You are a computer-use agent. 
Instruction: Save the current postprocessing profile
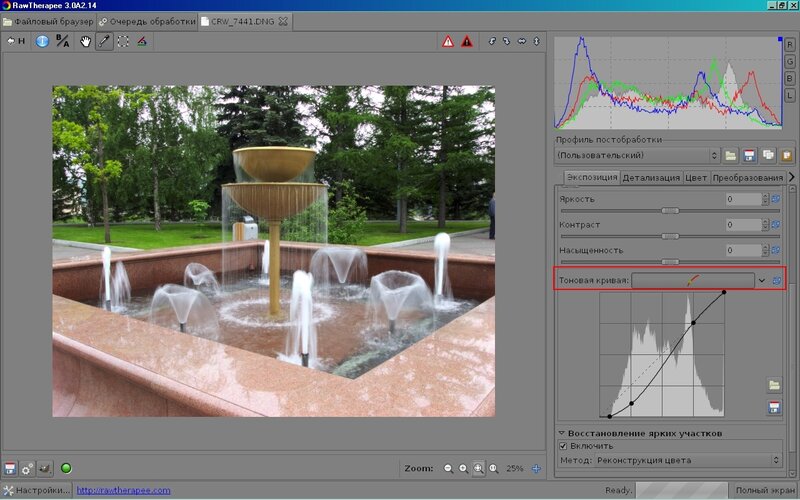click(x=749, y=155)
